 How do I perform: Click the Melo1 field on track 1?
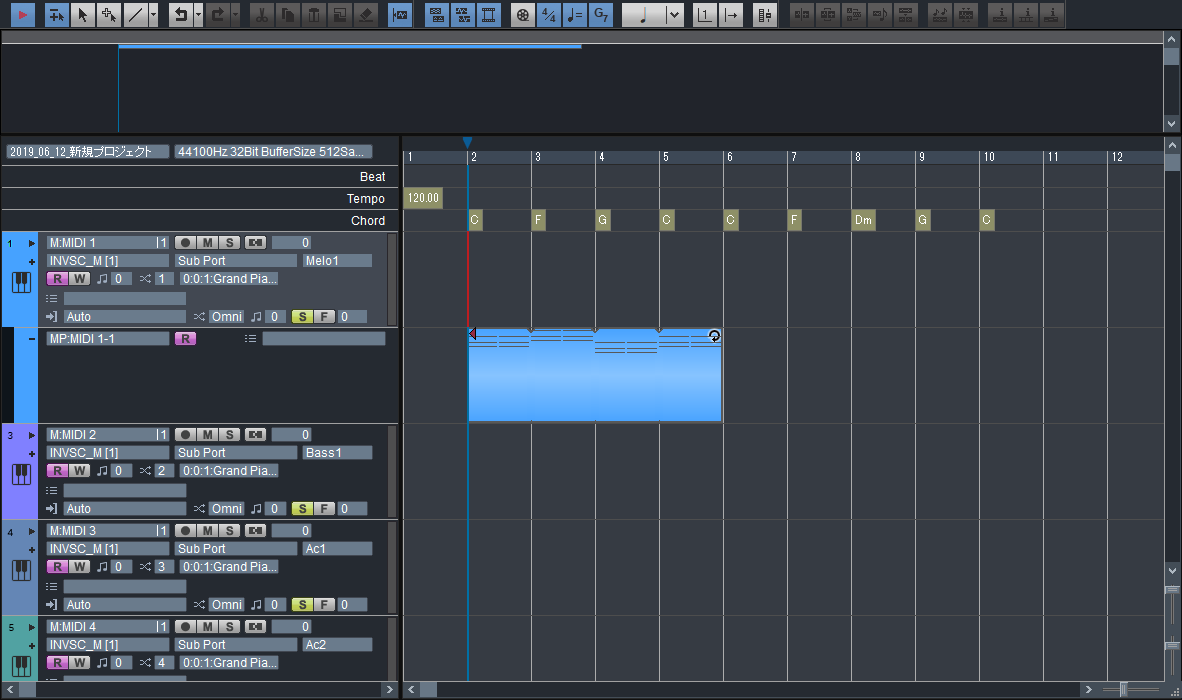pyautogui.click(x=337, y=261)
